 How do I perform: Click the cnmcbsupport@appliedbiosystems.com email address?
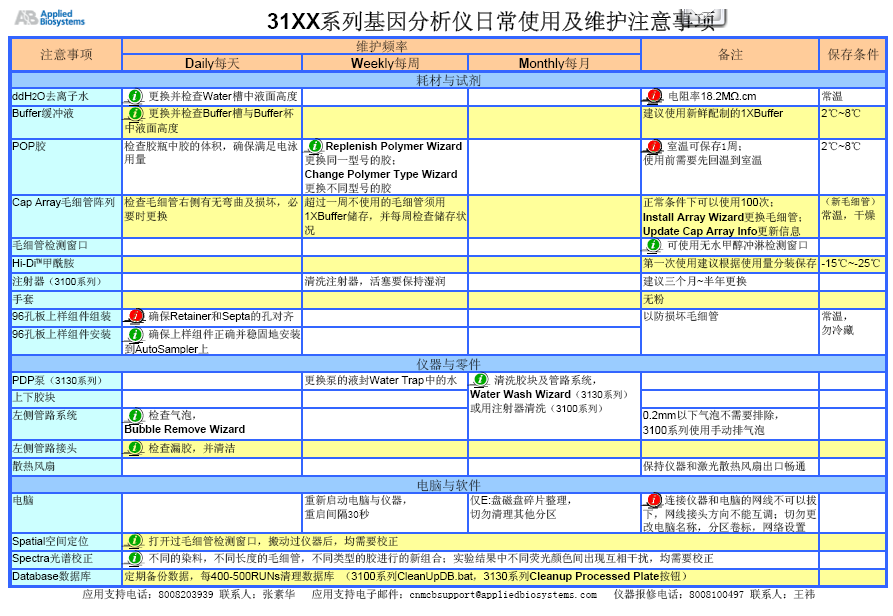(x=503, y=594)
